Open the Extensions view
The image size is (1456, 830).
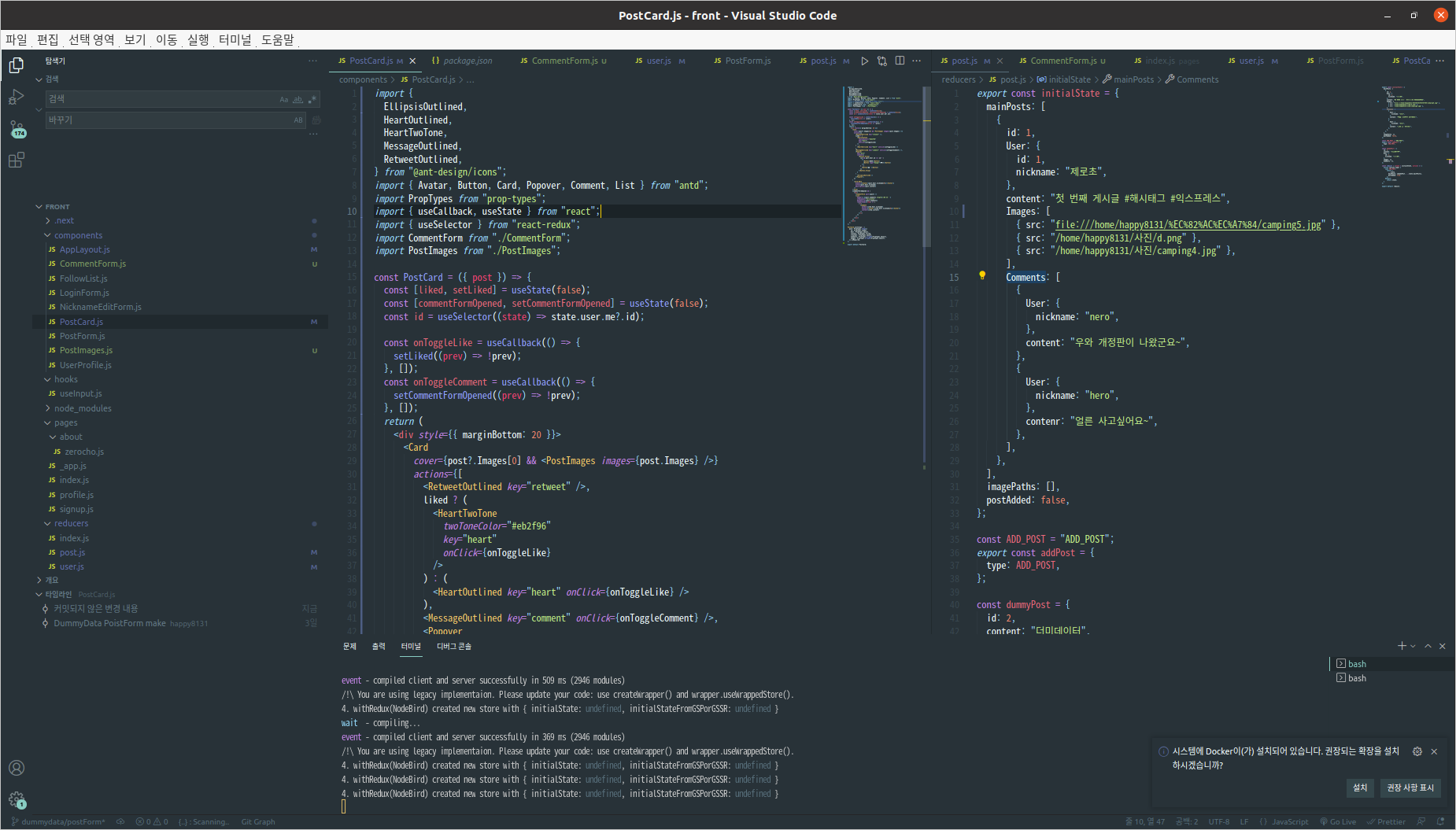pyautogui.click(x=16, y=160)
